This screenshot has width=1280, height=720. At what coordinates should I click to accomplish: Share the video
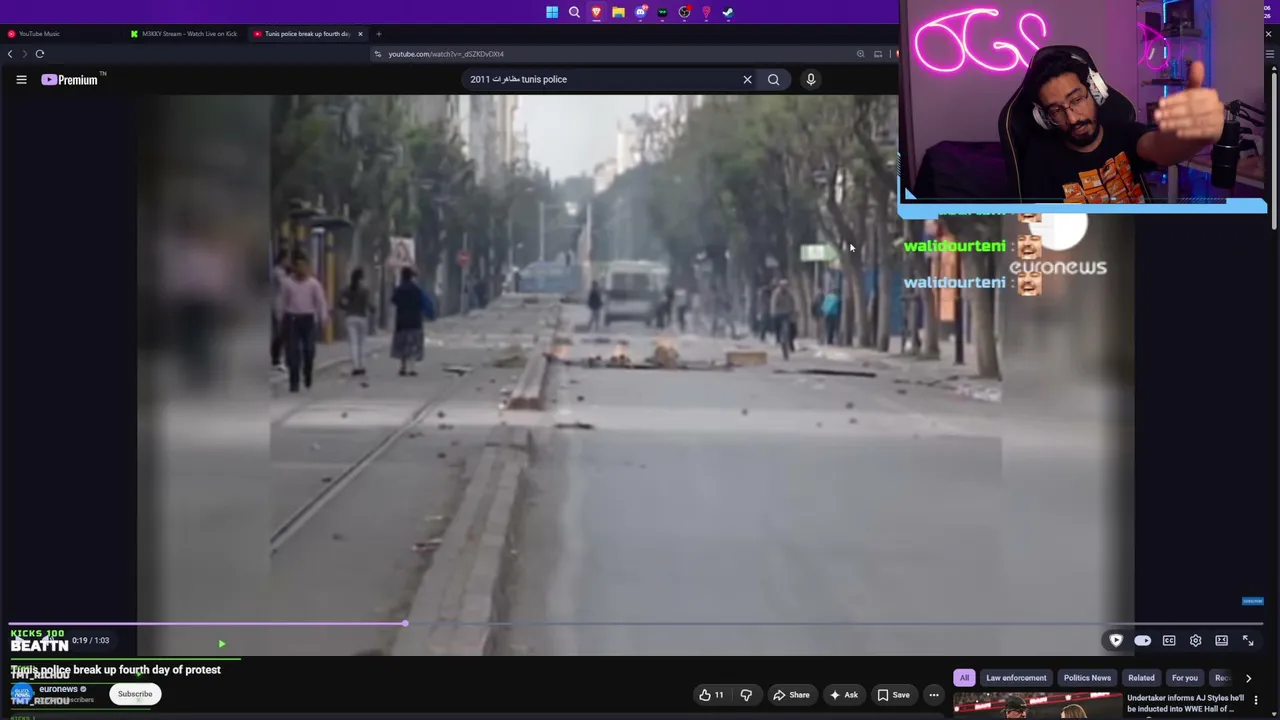[792, 695]
